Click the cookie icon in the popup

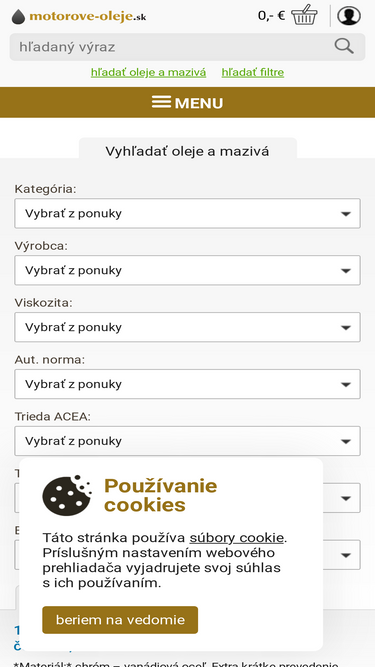coord(67,495)
